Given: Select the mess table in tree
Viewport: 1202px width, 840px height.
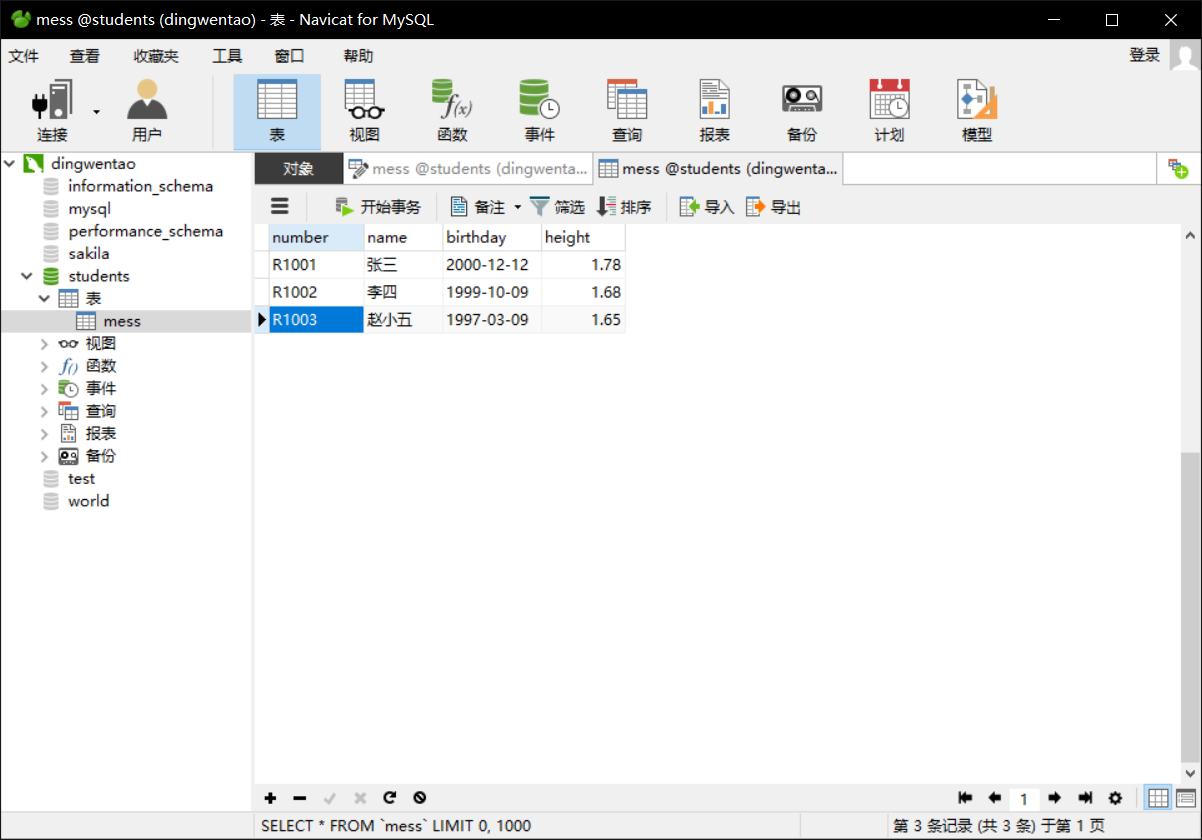Looking at the screenshot, I should [121, 321].
